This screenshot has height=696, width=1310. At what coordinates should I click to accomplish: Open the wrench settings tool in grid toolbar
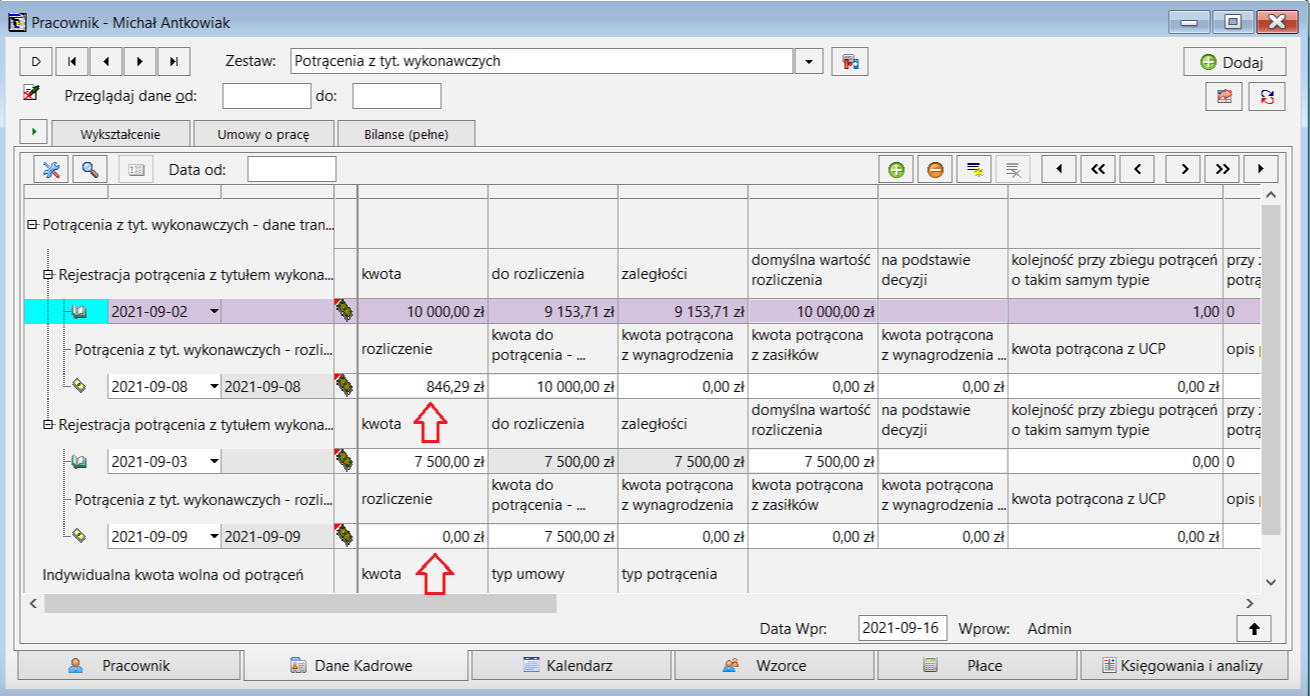point(51,169)
